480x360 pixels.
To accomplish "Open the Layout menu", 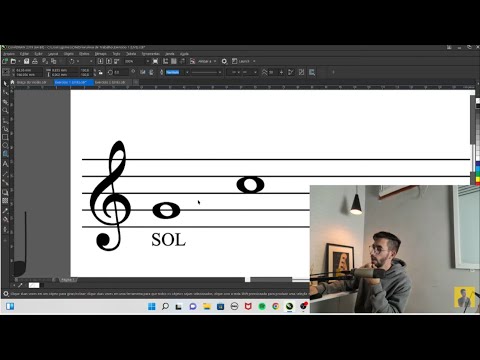I will (x=53, y=54).
